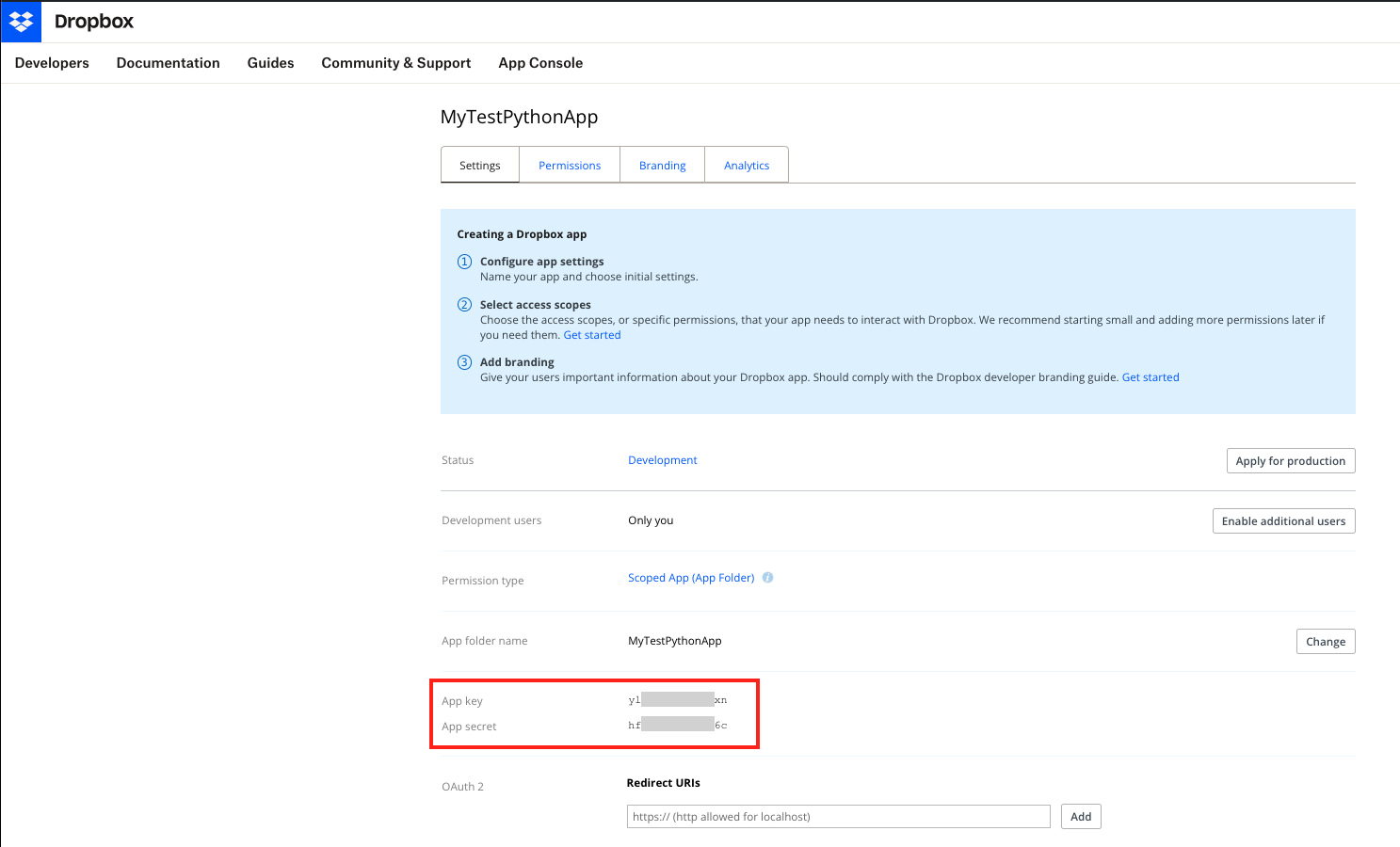This screenshot has height=847, width=1400.
Task: Go to Guides in the top navigation
Action: [x=271, y=63]
